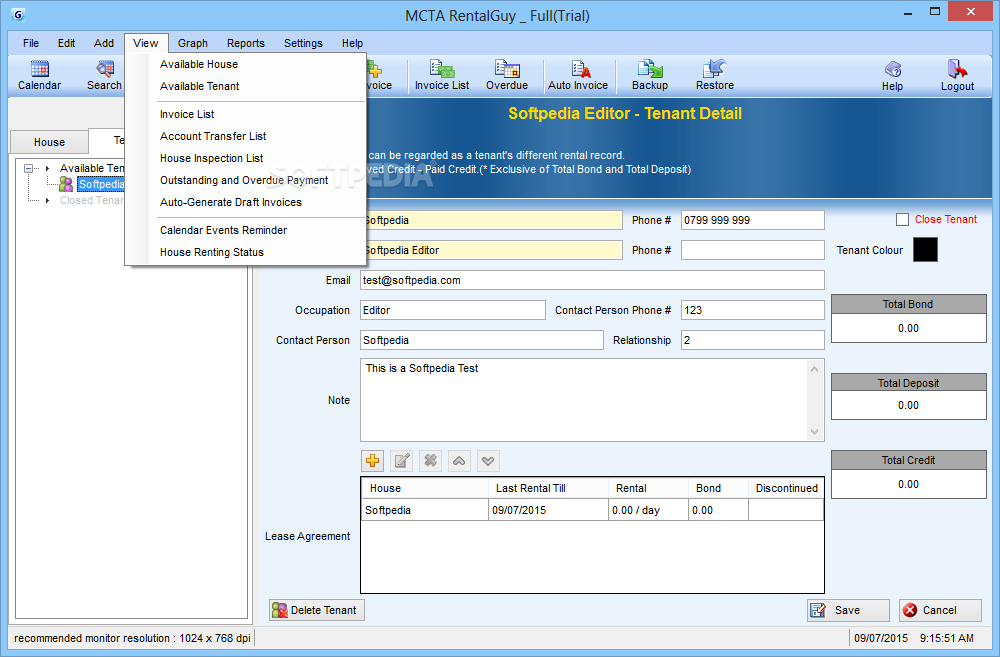The image size is (1000, 657).
Task: Open the Add menu
Action: (104, 43)
